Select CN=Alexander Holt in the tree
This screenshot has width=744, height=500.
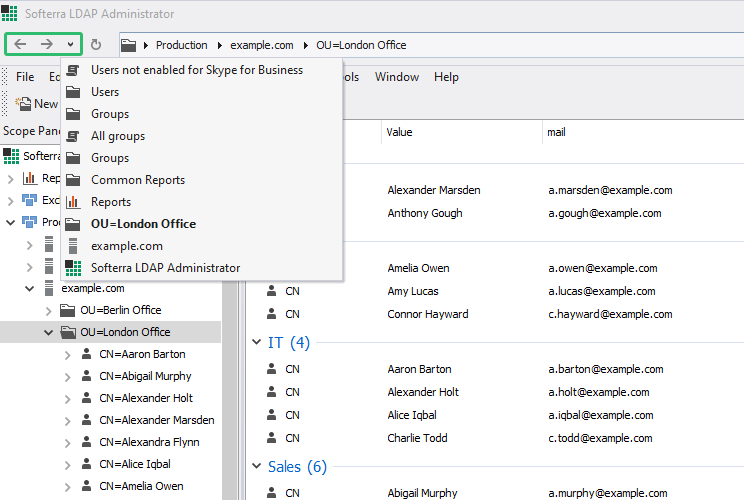point(146,398)
